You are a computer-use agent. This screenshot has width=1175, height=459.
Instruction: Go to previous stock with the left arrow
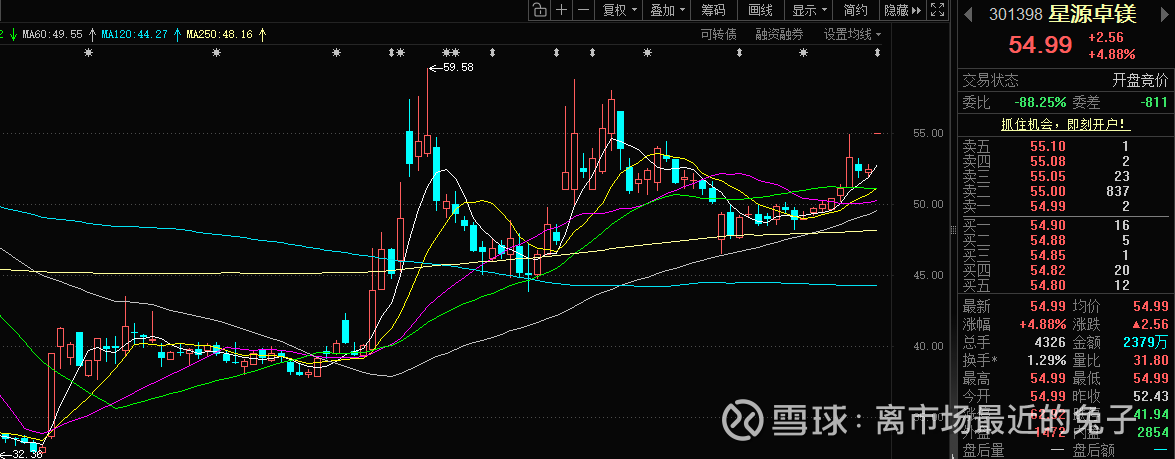click(968, 13)
